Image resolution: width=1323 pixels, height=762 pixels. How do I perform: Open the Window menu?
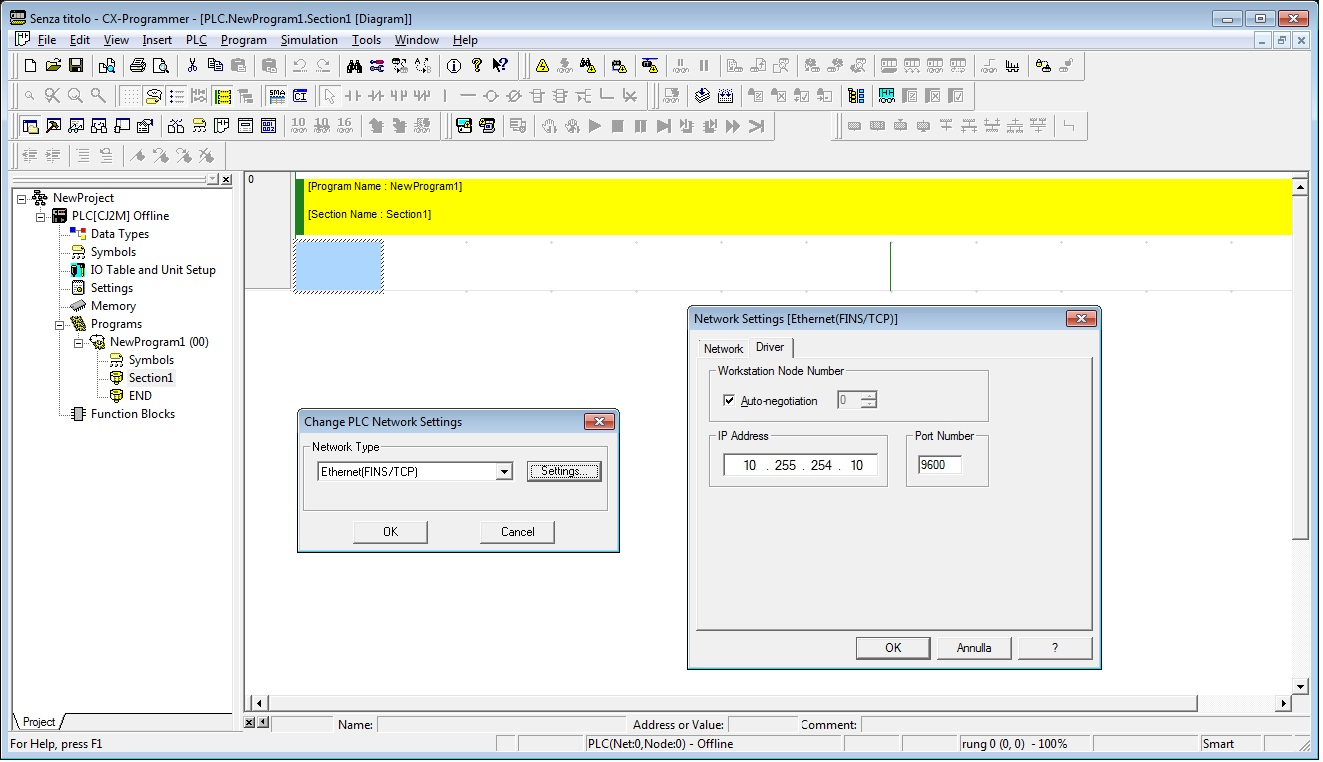(416, 40)
